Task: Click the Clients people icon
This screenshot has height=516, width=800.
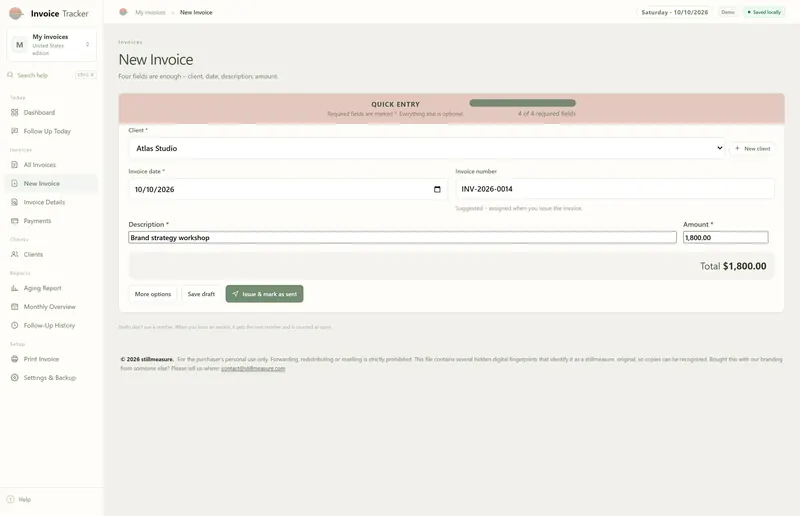Action: click(x=14, y=254)
